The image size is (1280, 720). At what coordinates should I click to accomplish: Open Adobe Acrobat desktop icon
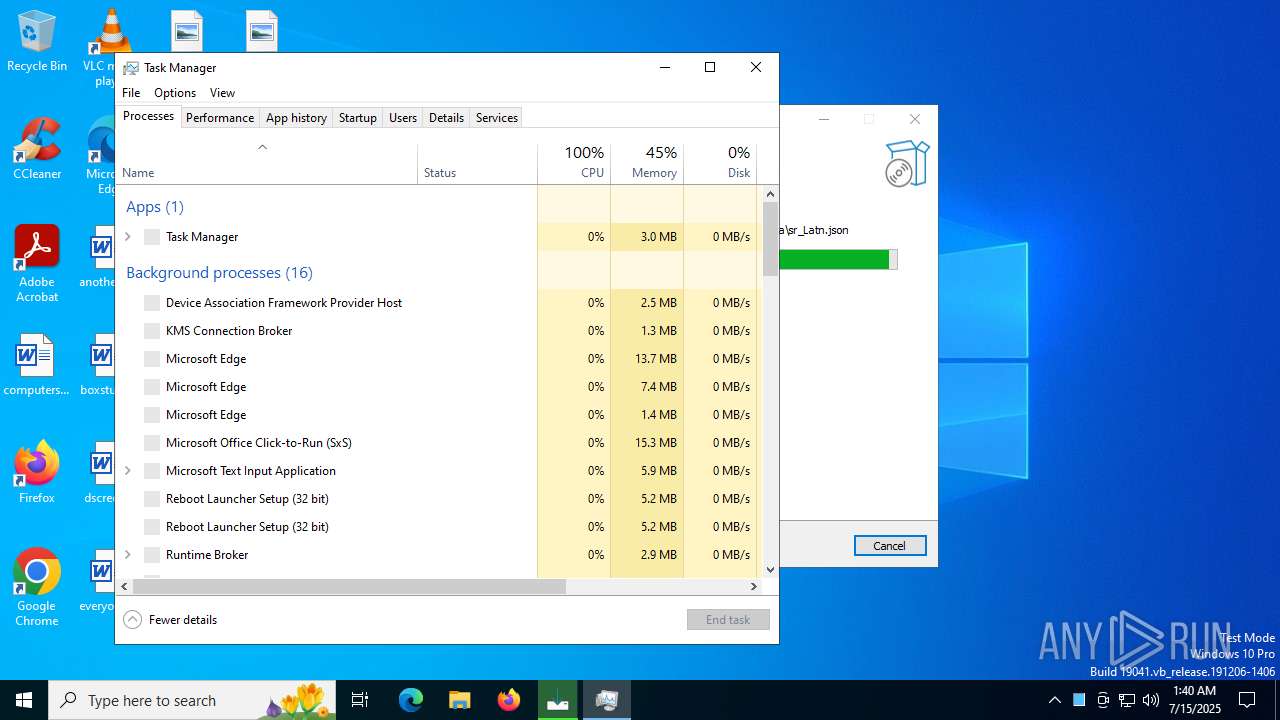click(37, 265)
